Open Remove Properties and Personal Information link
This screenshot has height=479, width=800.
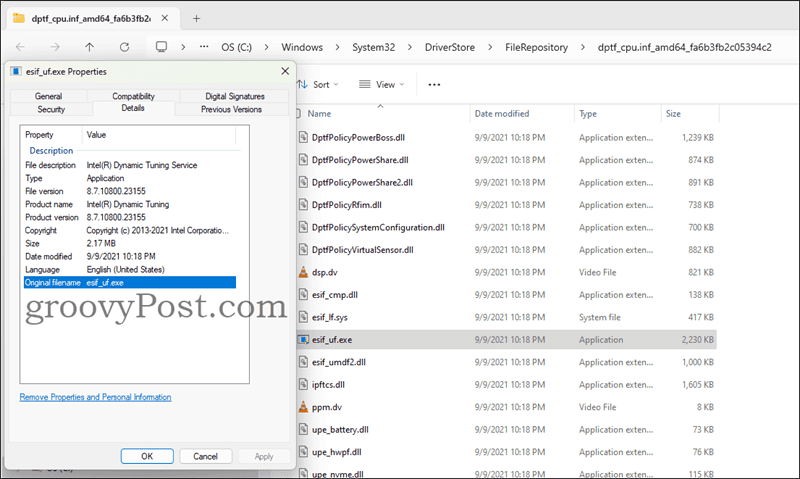pos(95,397)
